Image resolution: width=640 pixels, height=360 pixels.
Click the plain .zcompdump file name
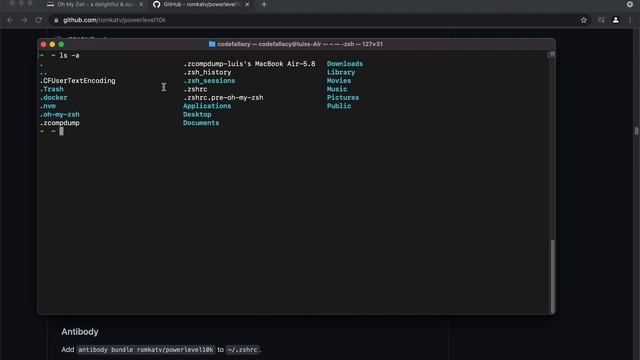point(60,123)
